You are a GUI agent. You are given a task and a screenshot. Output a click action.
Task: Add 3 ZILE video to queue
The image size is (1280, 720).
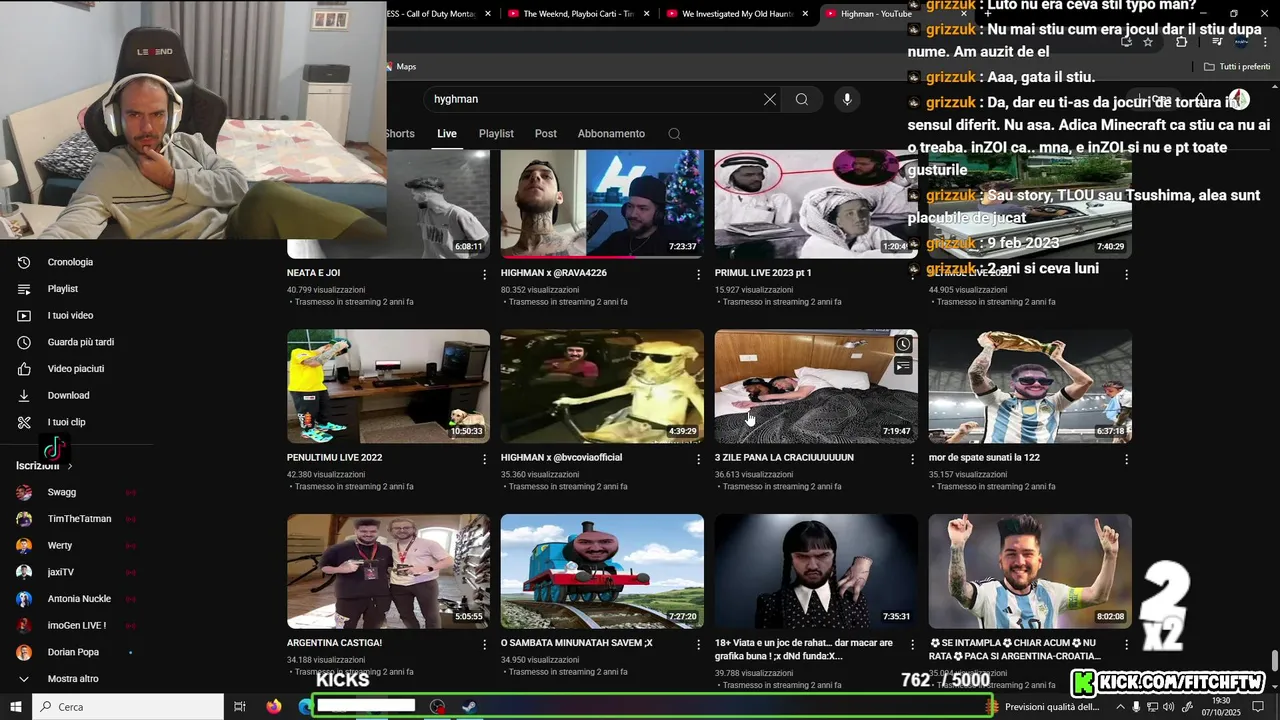pyautogui.click(x=903, y=366)
